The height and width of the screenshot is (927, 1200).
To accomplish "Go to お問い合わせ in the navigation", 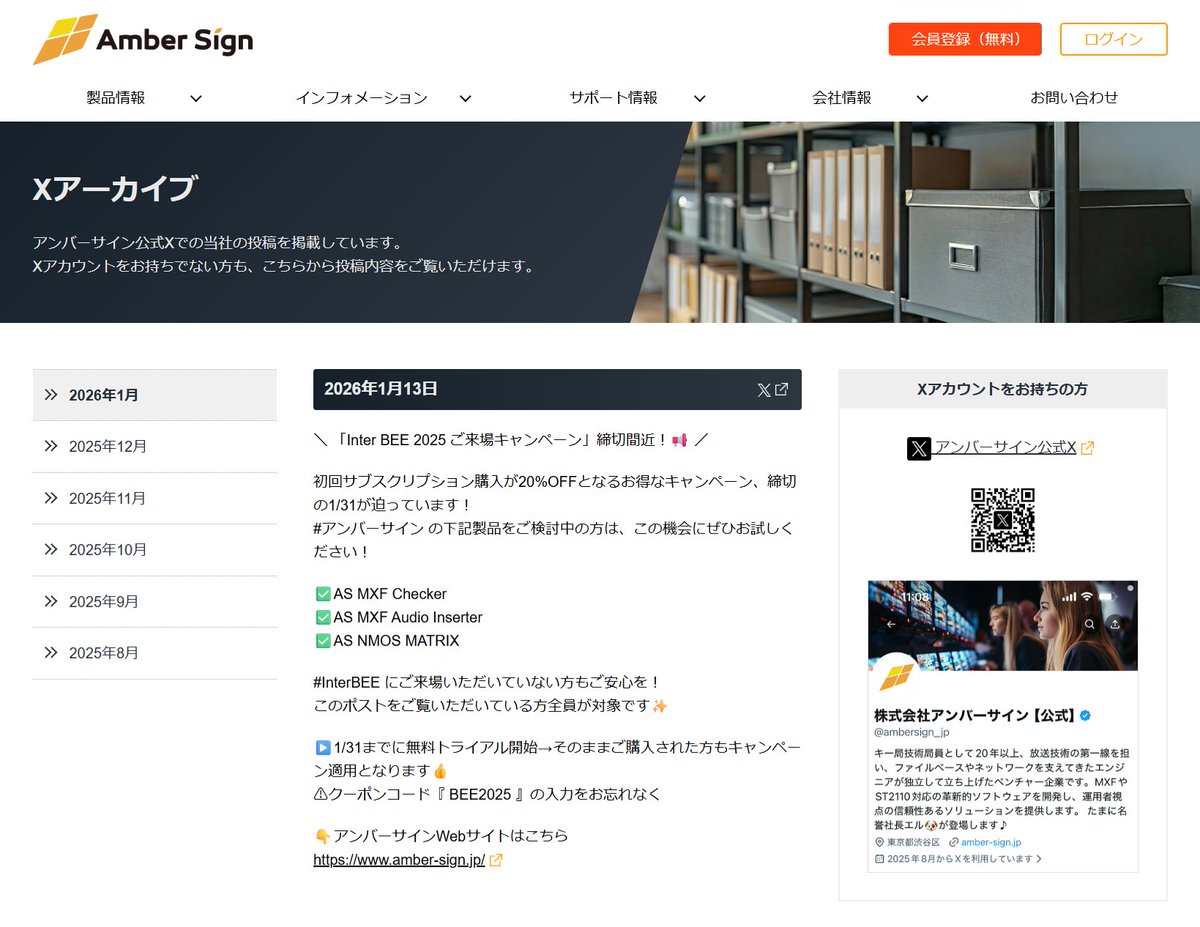I will coord(1074,98).
